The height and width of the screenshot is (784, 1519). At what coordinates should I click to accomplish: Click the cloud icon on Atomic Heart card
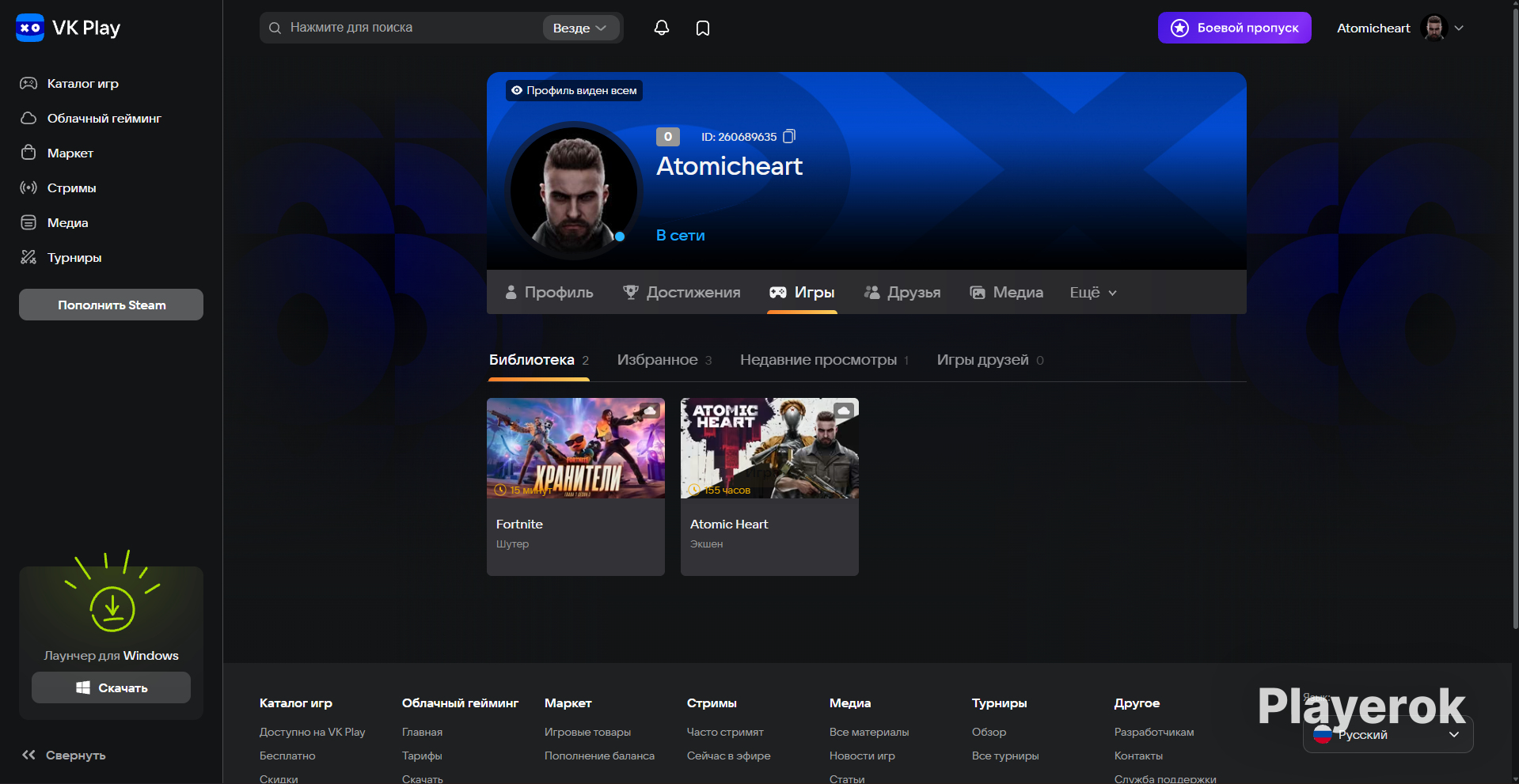click(x=843, y=411)
